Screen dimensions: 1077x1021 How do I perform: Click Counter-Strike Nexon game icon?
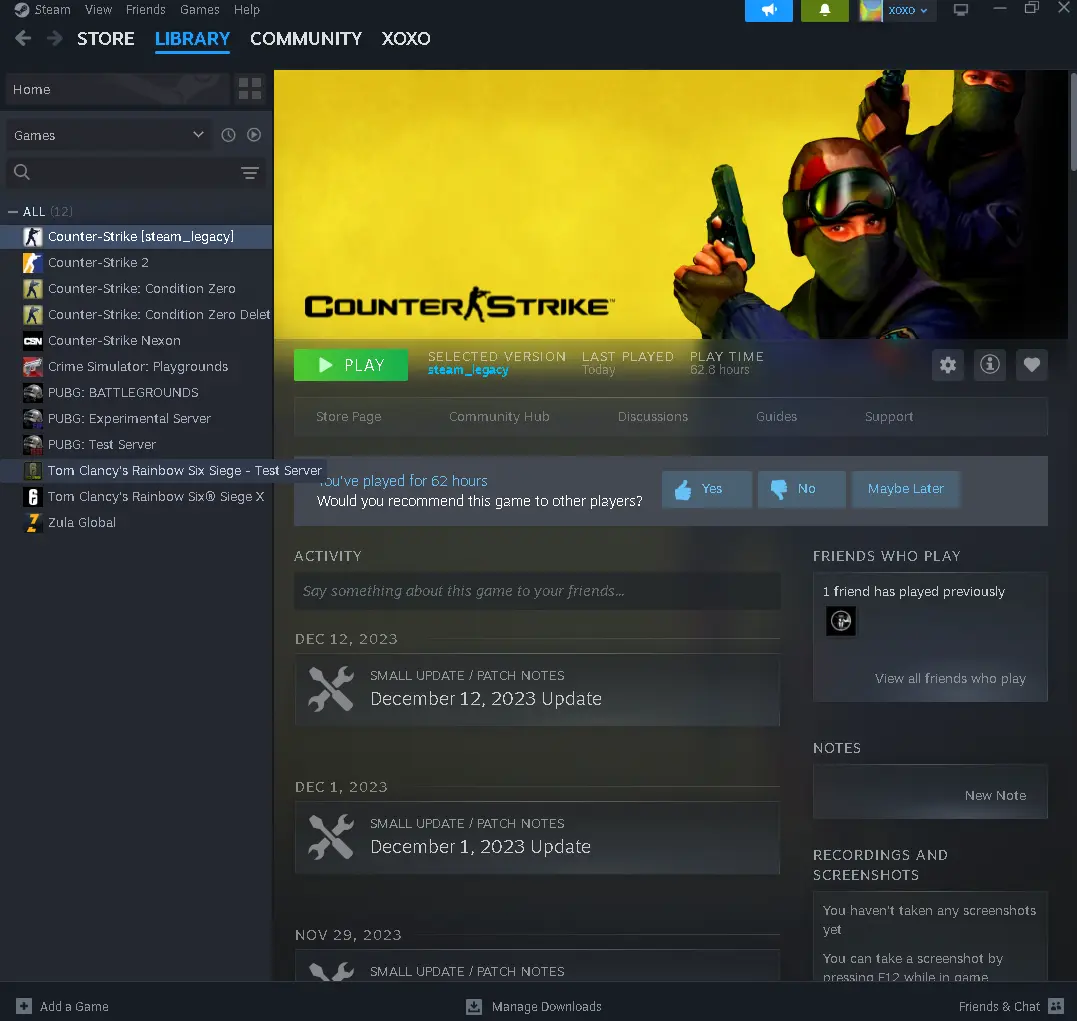tap(33, 340)
